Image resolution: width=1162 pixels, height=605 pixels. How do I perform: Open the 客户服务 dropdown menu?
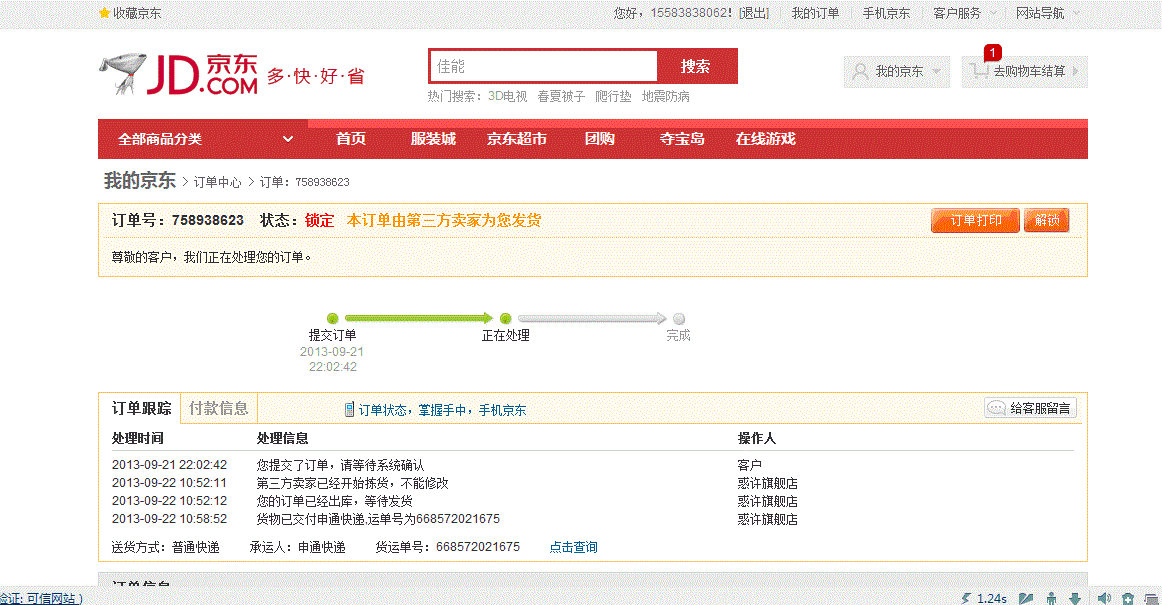click(x=955, y=13)
